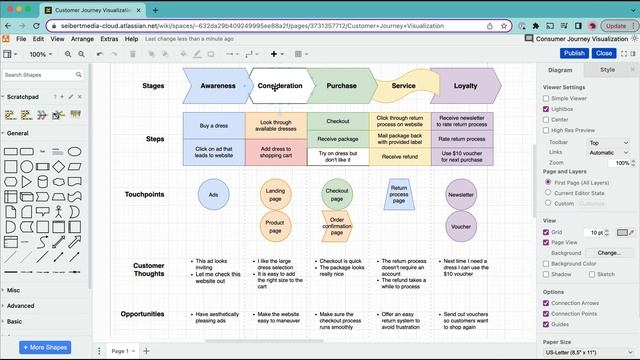The height and width of the screenshot is (360, 640).
Task: Open the 100% zoom level dropdown
Action: (x=40, y=54)
